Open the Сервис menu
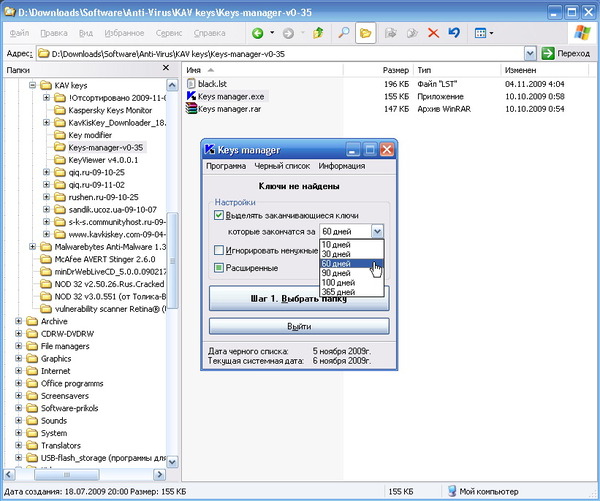This screenshot has width=600, height=501. pyautogui.click(x=169, y=33)
